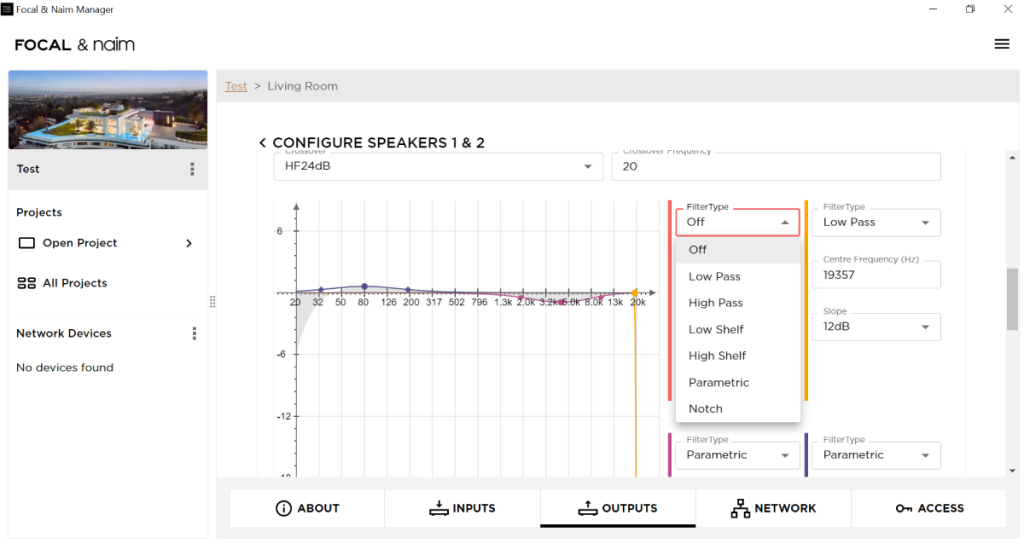The width and height of the screenshot is (1024, 544).
Task: Open All Projects list
Action: tap(108, 283)
